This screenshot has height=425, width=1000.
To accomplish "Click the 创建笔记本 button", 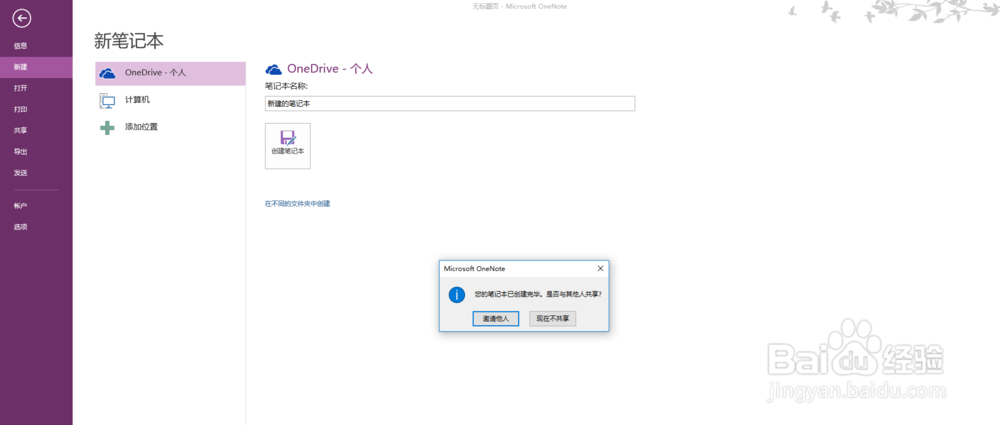I will 288,146.
